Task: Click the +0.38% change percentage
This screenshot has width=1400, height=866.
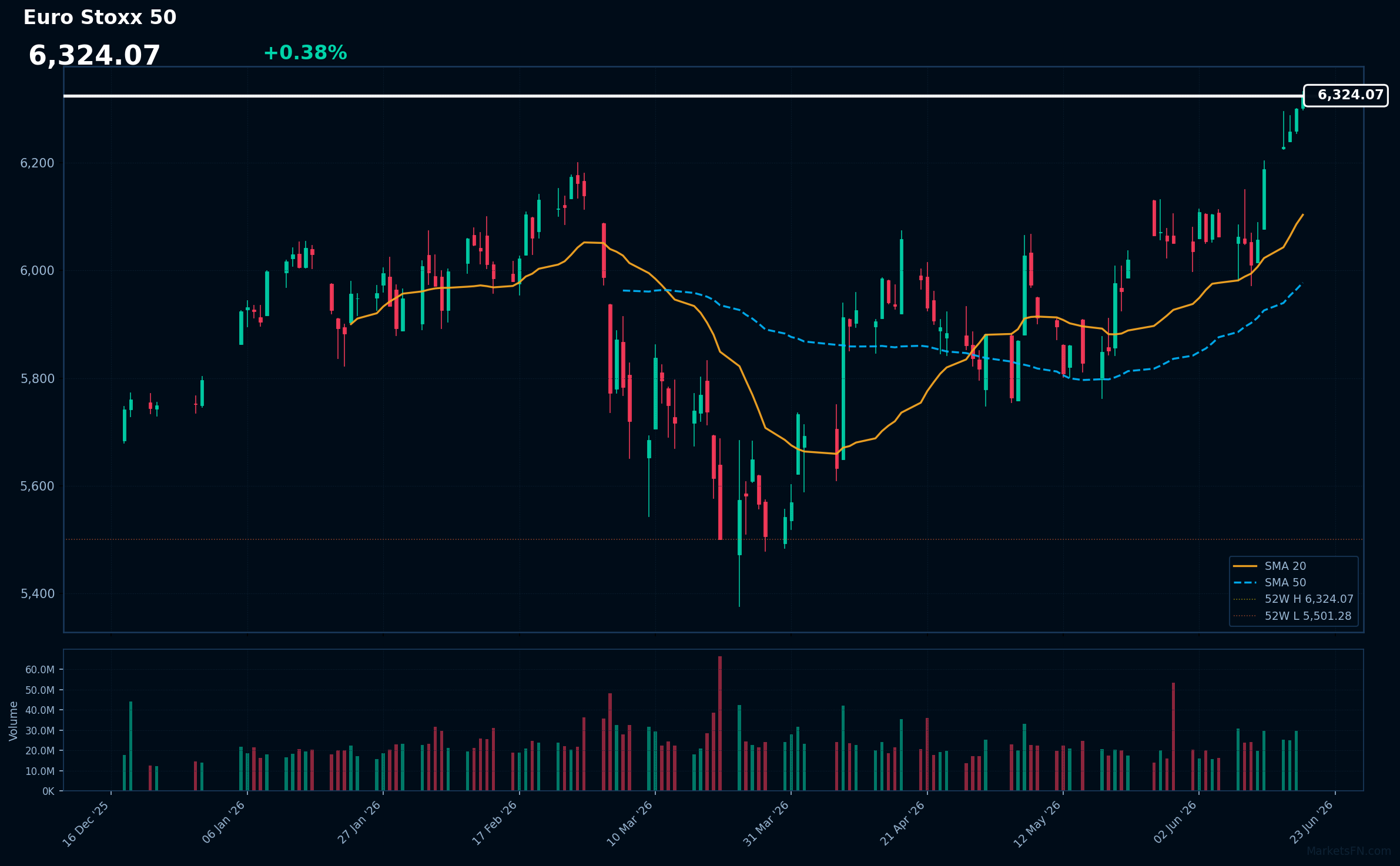Action: coord(305,53)
